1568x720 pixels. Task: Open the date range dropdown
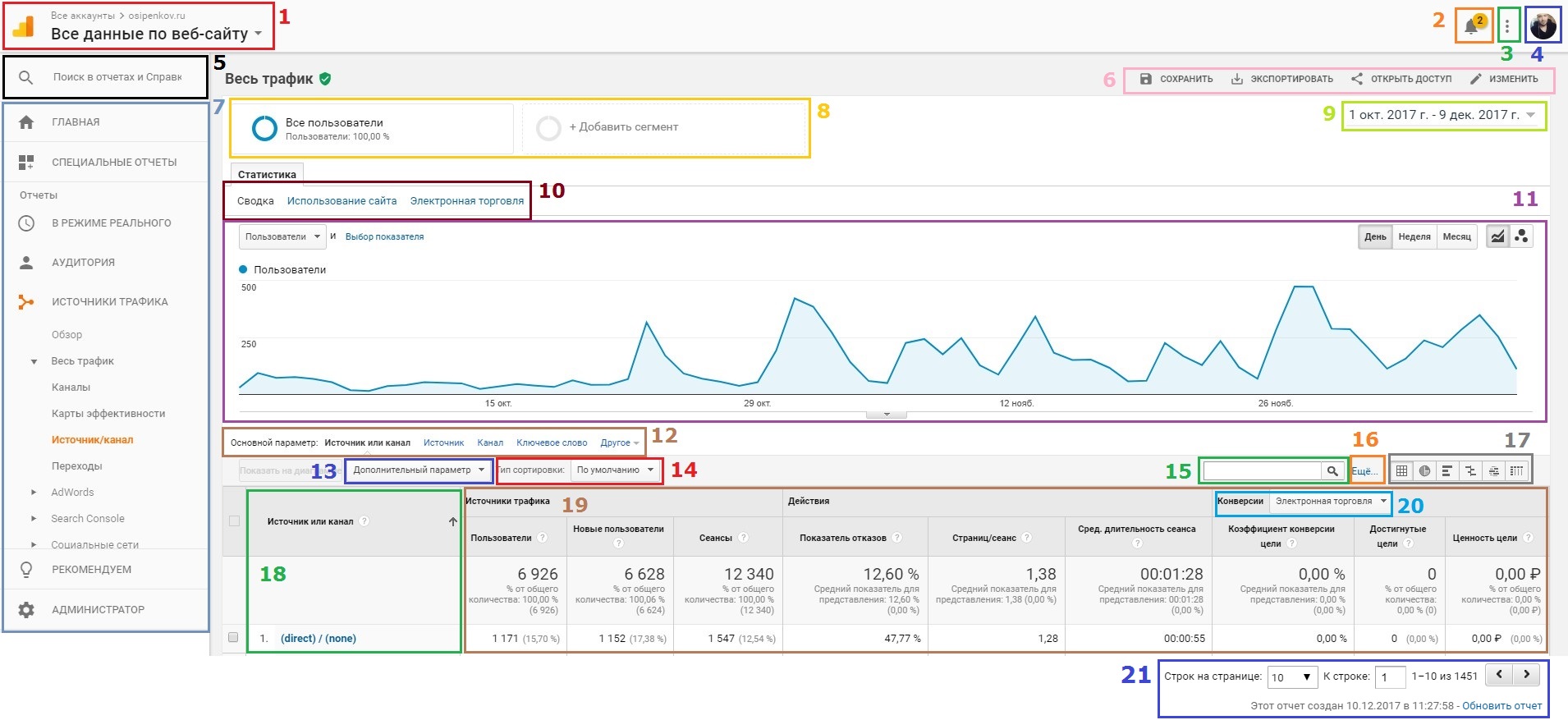tap(1442, 115)
